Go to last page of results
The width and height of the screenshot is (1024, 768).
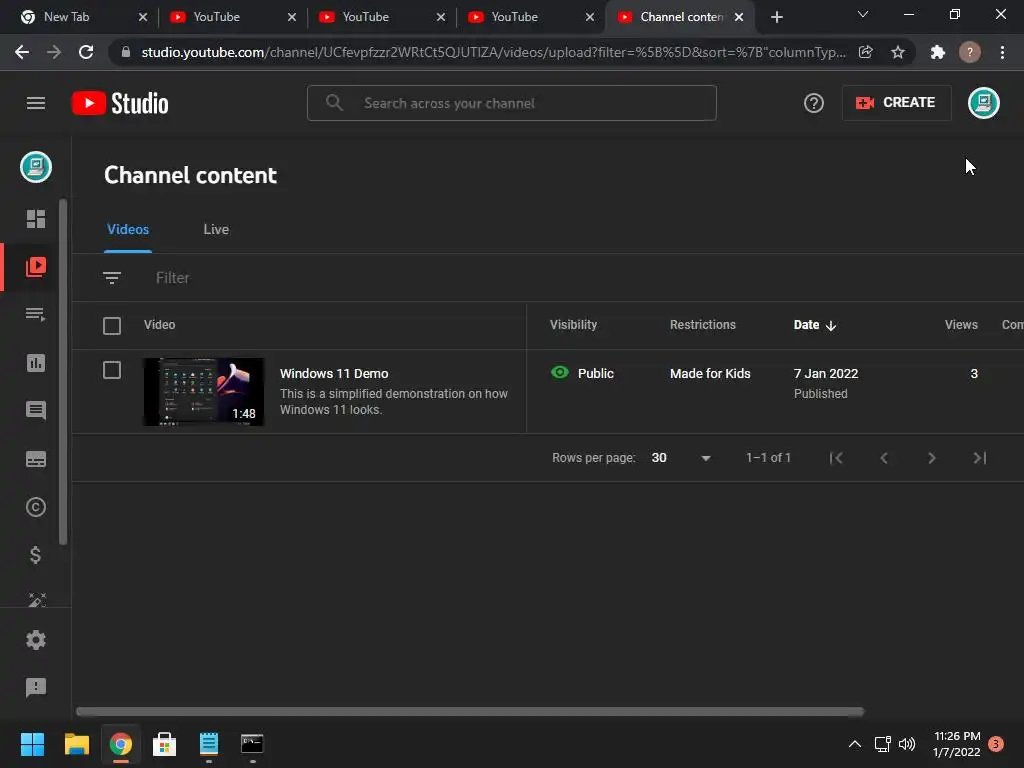pos(980,458)
